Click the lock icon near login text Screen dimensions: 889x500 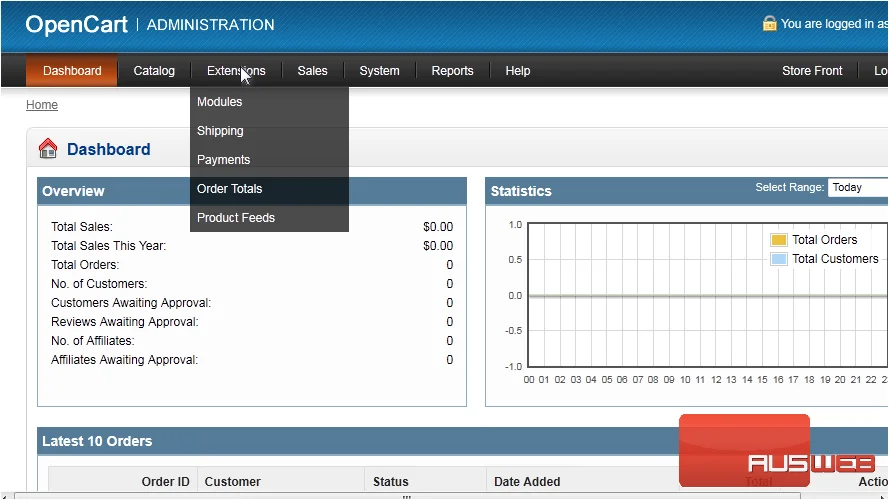coord(769,24)
